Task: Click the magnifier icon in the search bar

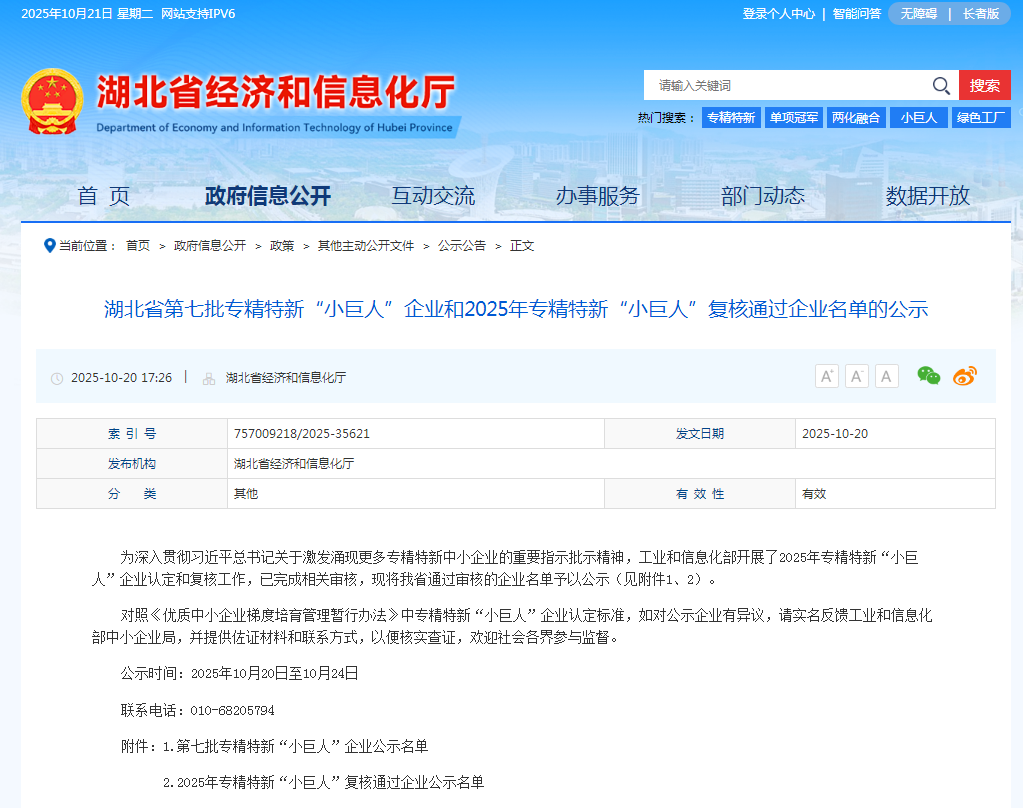Action: pyautogui.click(x=939, y=85)
